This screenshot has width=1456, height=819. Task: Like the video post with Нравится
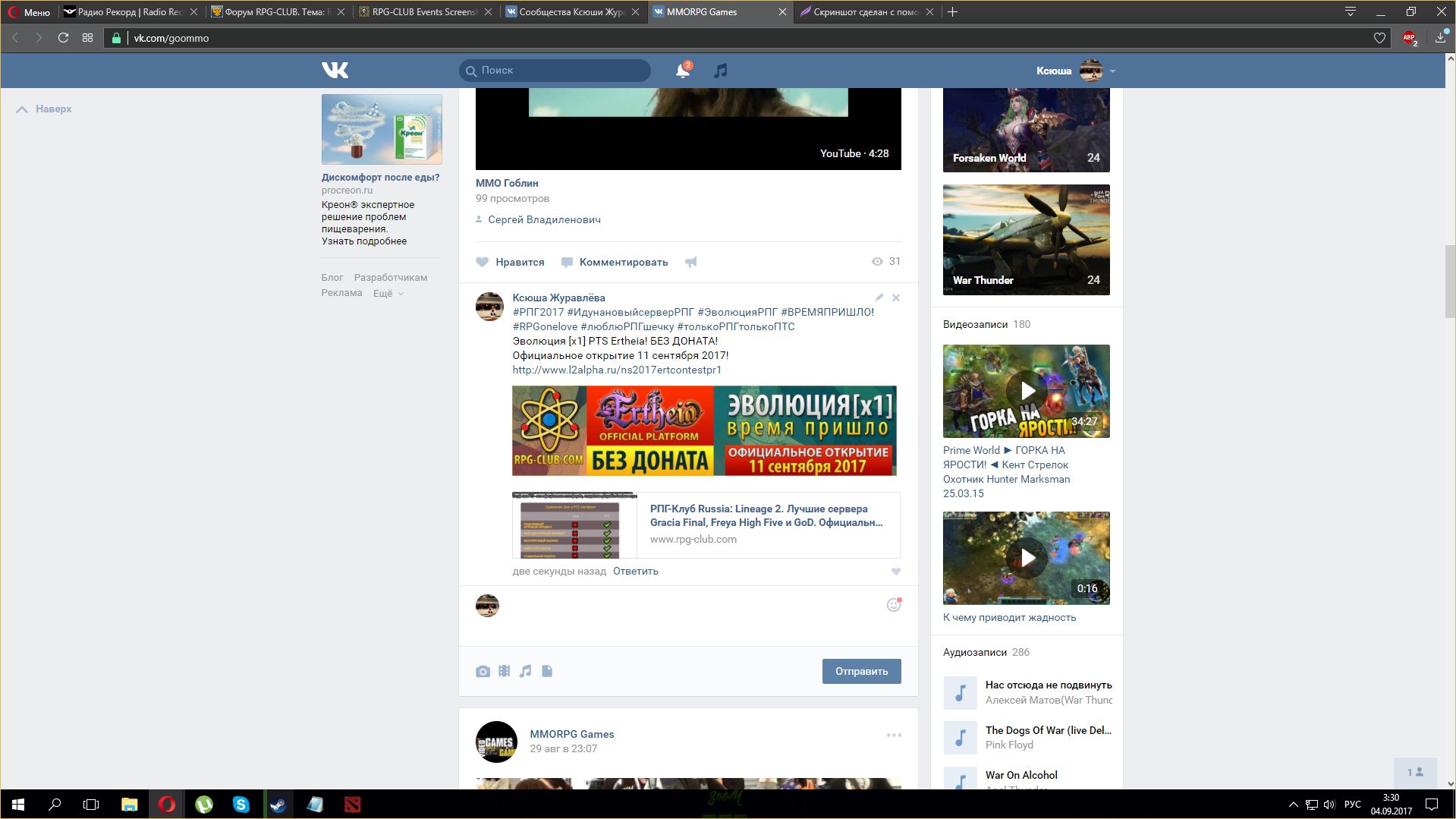pyautogui.click(x=510, y=262)
